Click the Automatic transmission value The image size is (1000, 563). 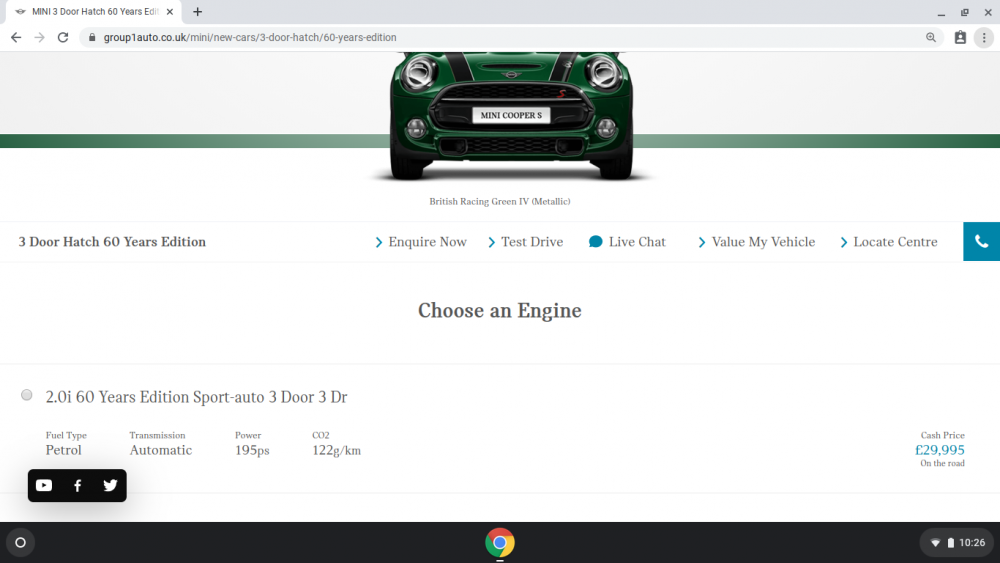click(x=161, y=450)
